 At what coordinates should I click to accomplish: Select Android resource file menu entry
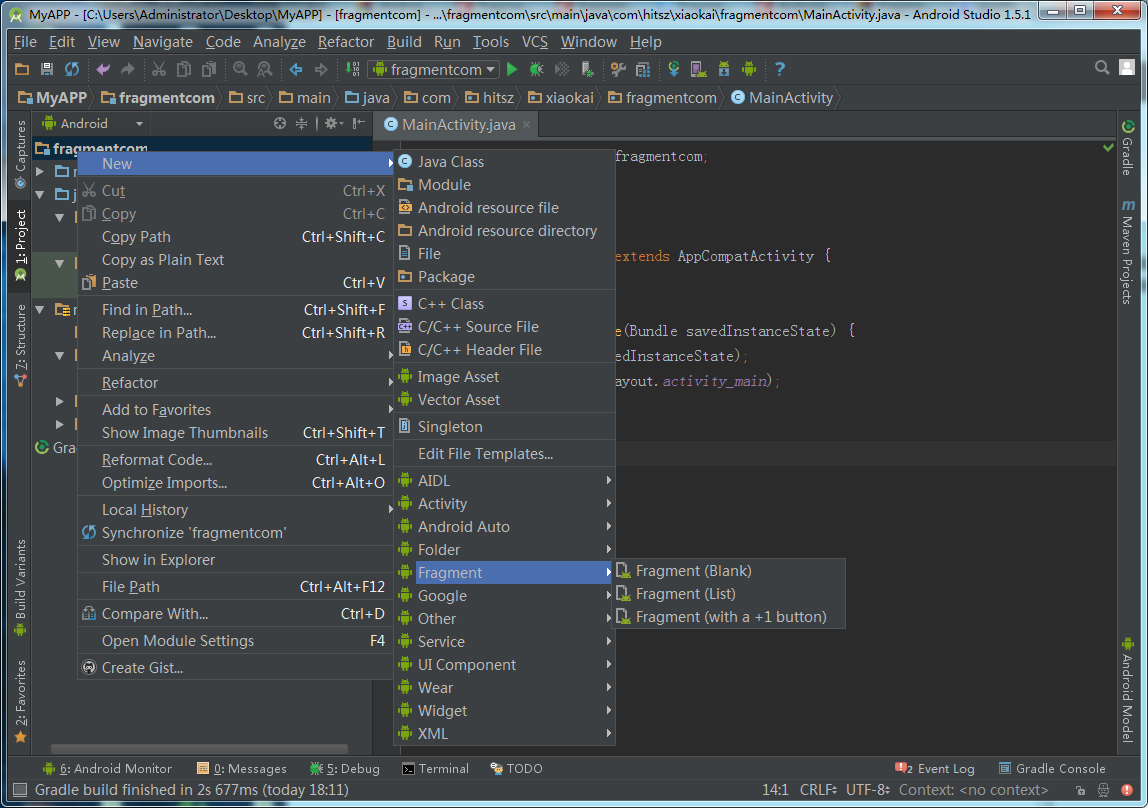point(504,208)
